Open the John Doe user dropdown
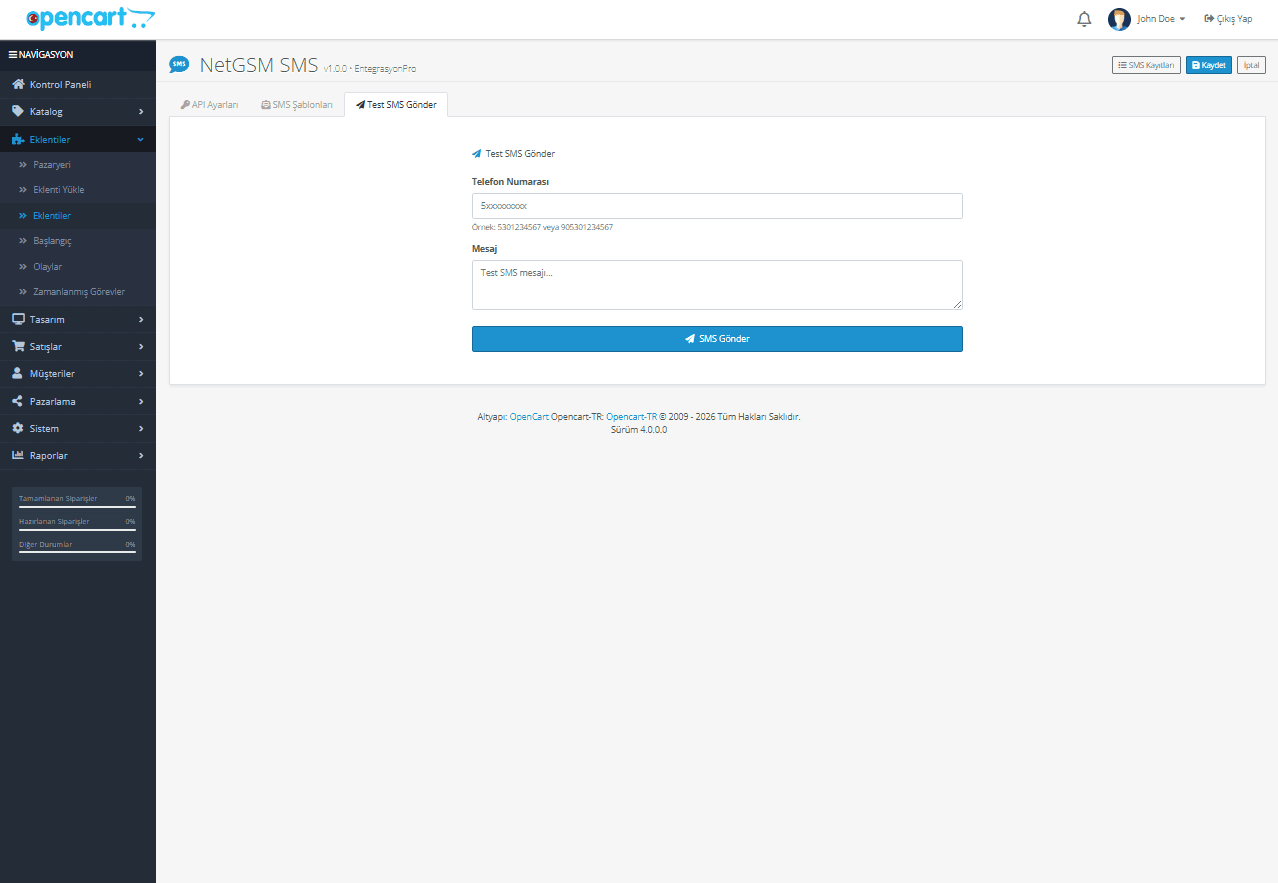Image resolution: width=1278 pixels, height=883 pixels. 1160,19
